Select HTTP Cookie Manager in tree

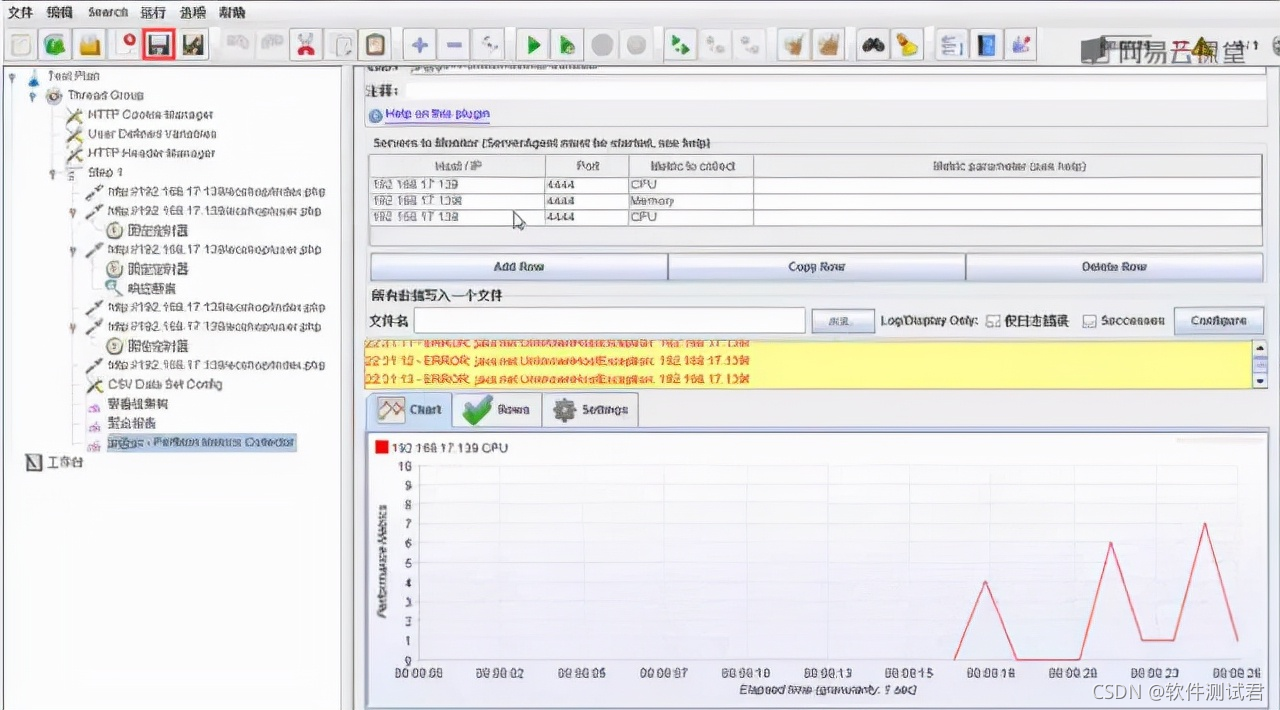coord(150,115)
